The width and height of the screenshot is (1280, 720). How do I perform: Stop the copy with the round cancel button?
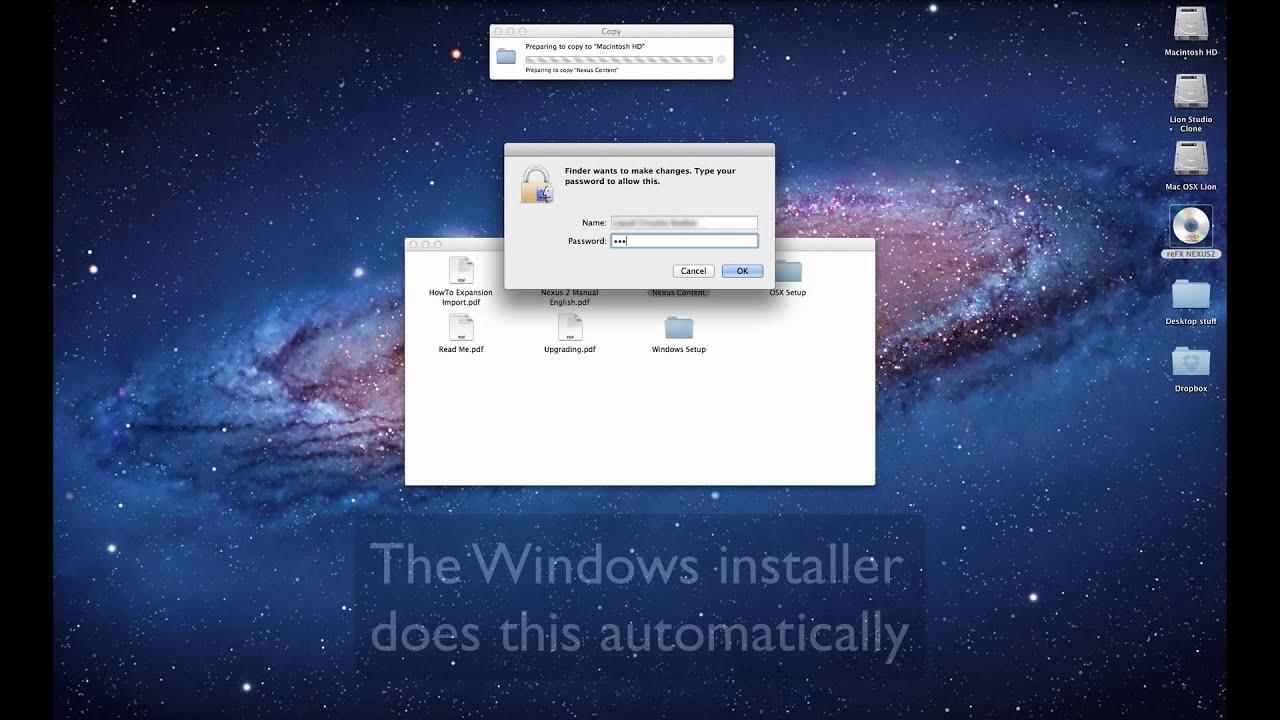click(x=721, y=60)
